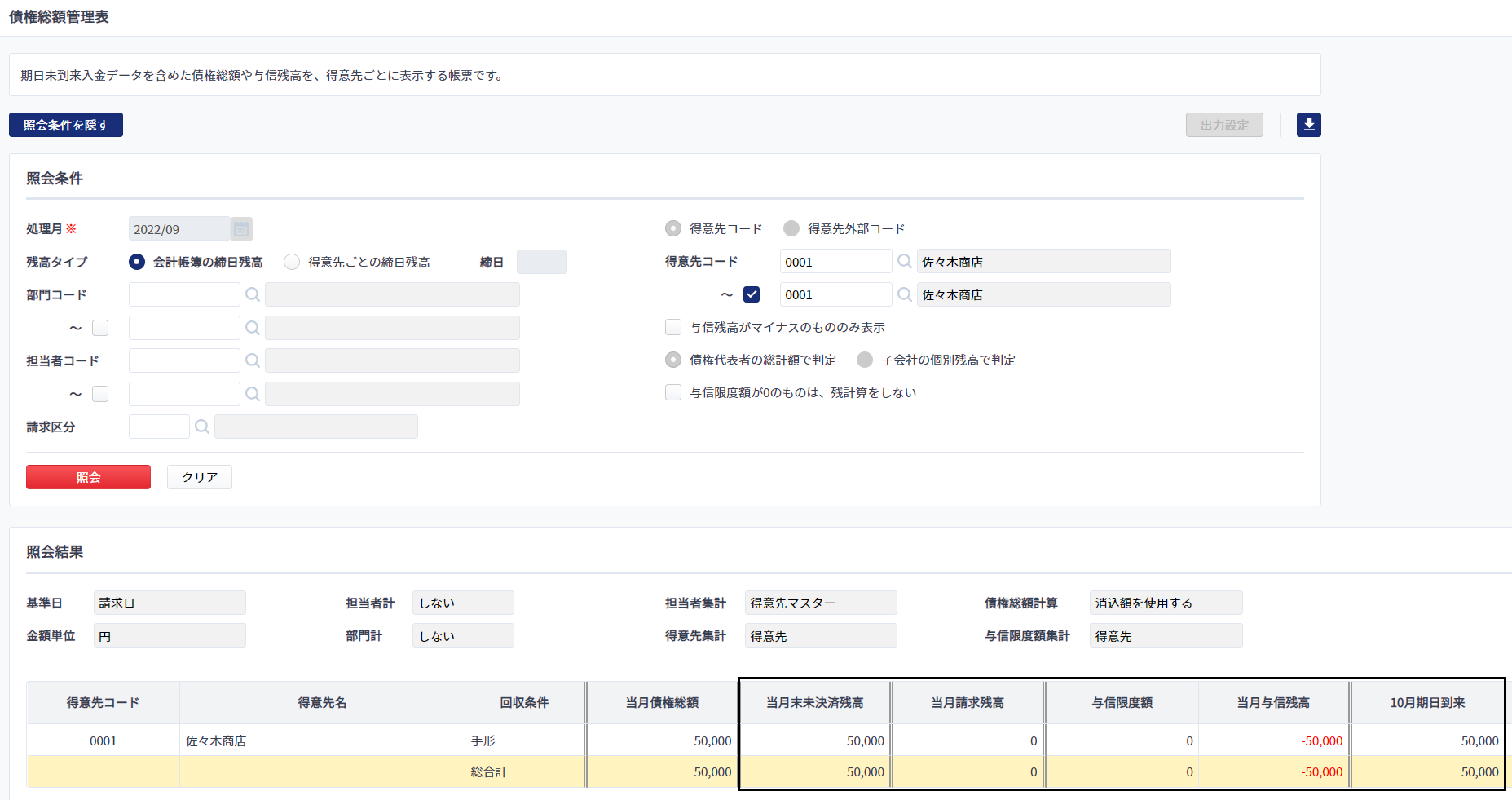Click -50,000 in 佐々木商店 row
The image size is (1512, 800).
tap(1273, 740)
